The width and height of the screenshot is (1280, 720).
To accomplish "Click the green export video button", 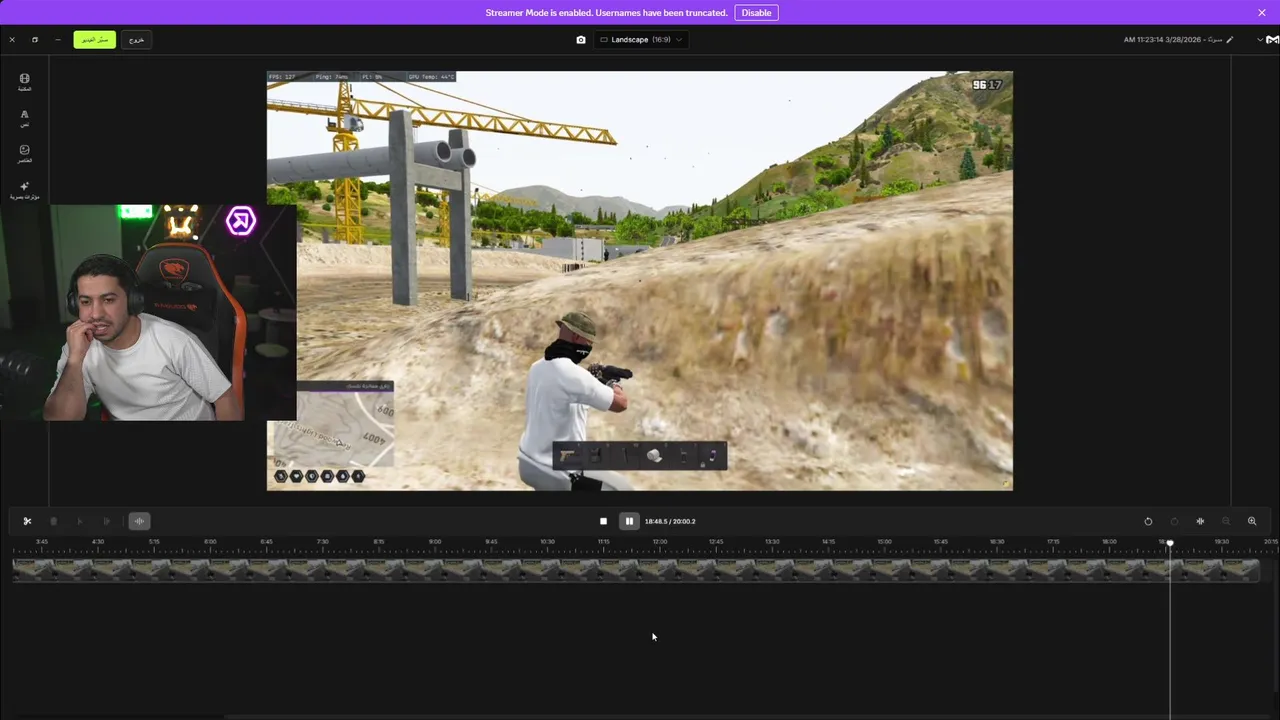I will point(94,40).
